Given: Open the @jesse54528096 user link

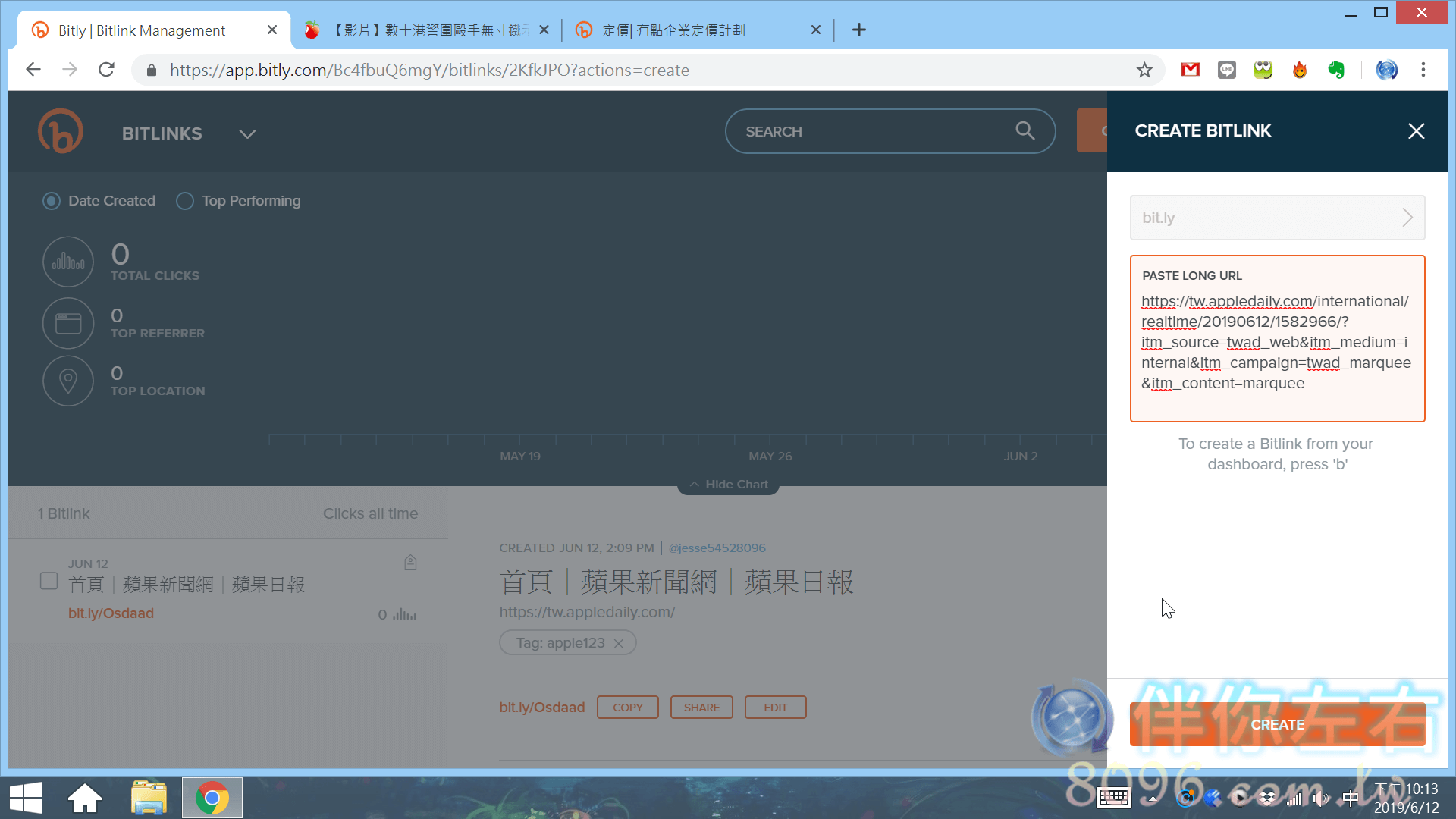Looking at the screenshot, I should pos(717,548).
